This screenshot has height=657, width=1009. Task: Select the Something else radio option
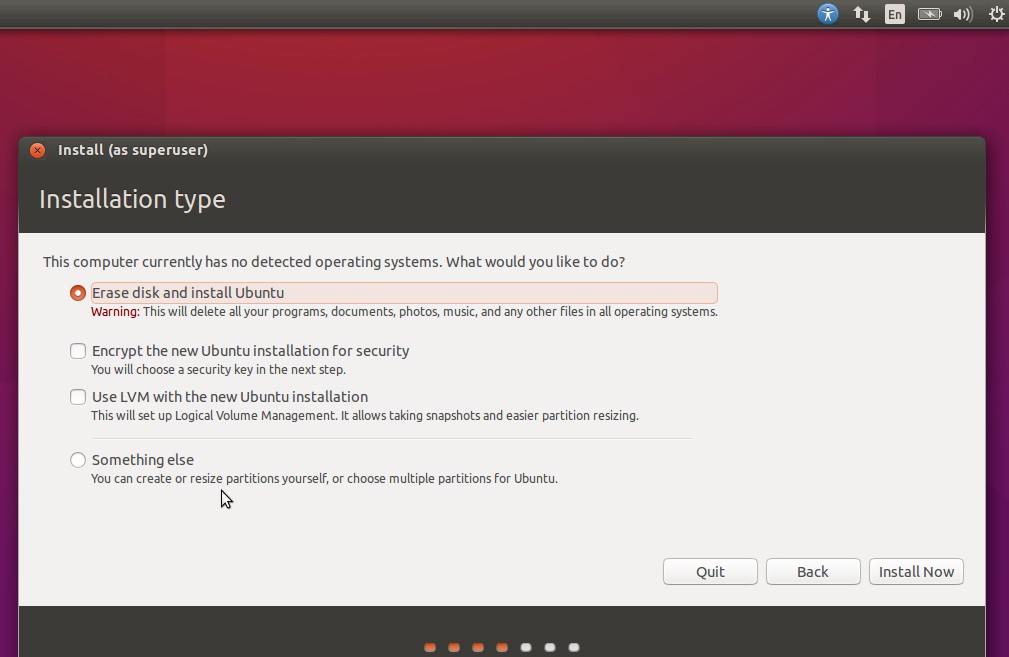tap(78, 459)
